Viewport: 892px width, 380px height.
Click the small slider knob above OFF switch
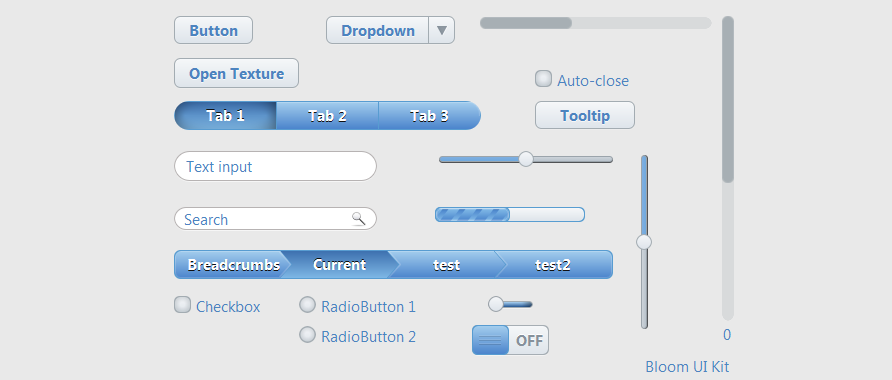(495, 304)
